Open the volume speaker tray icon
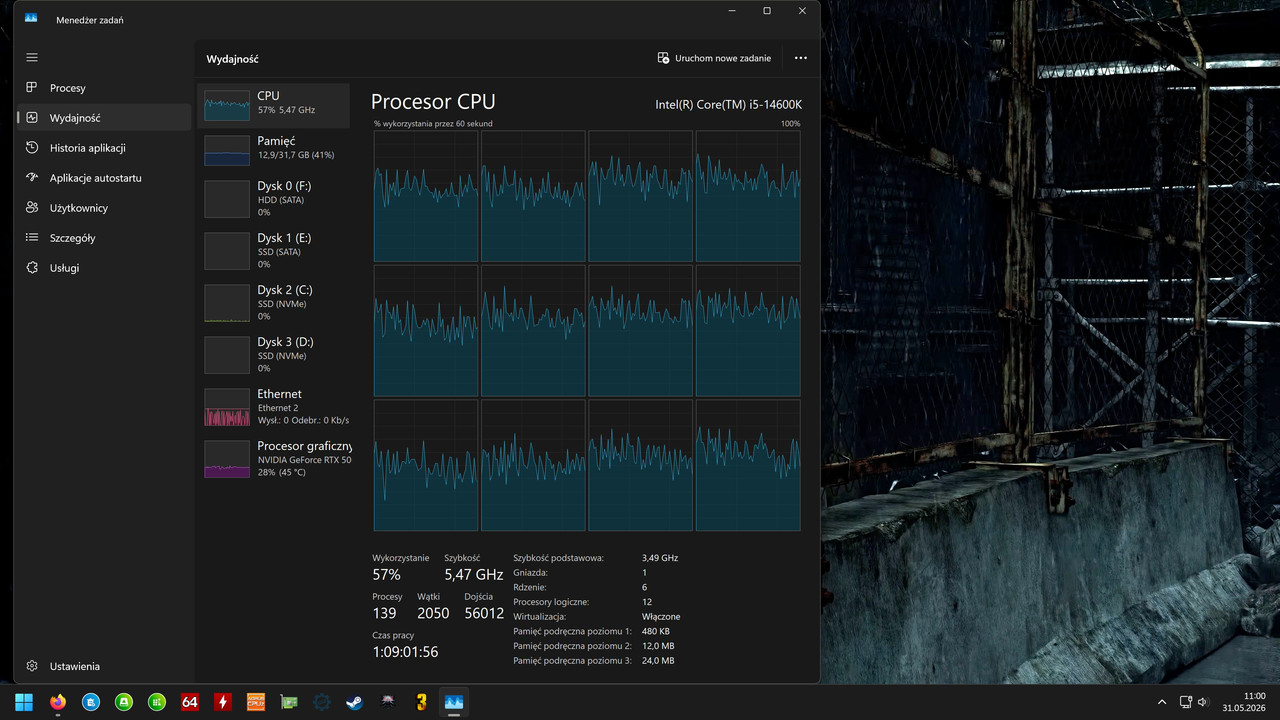The image size is (1280, 720). point(1202,702)
